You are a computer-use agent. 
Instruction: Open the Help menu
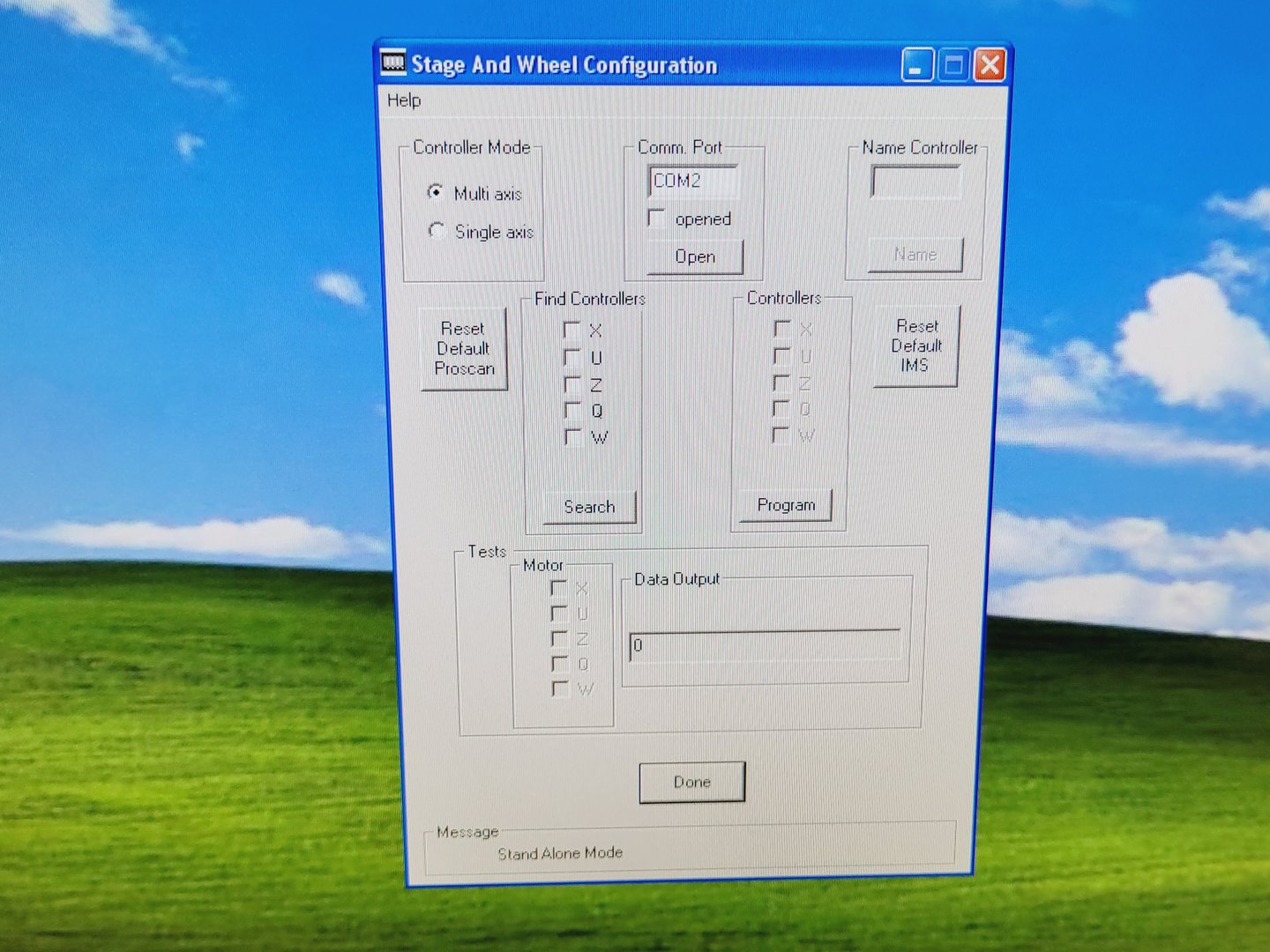pos(404,100)
